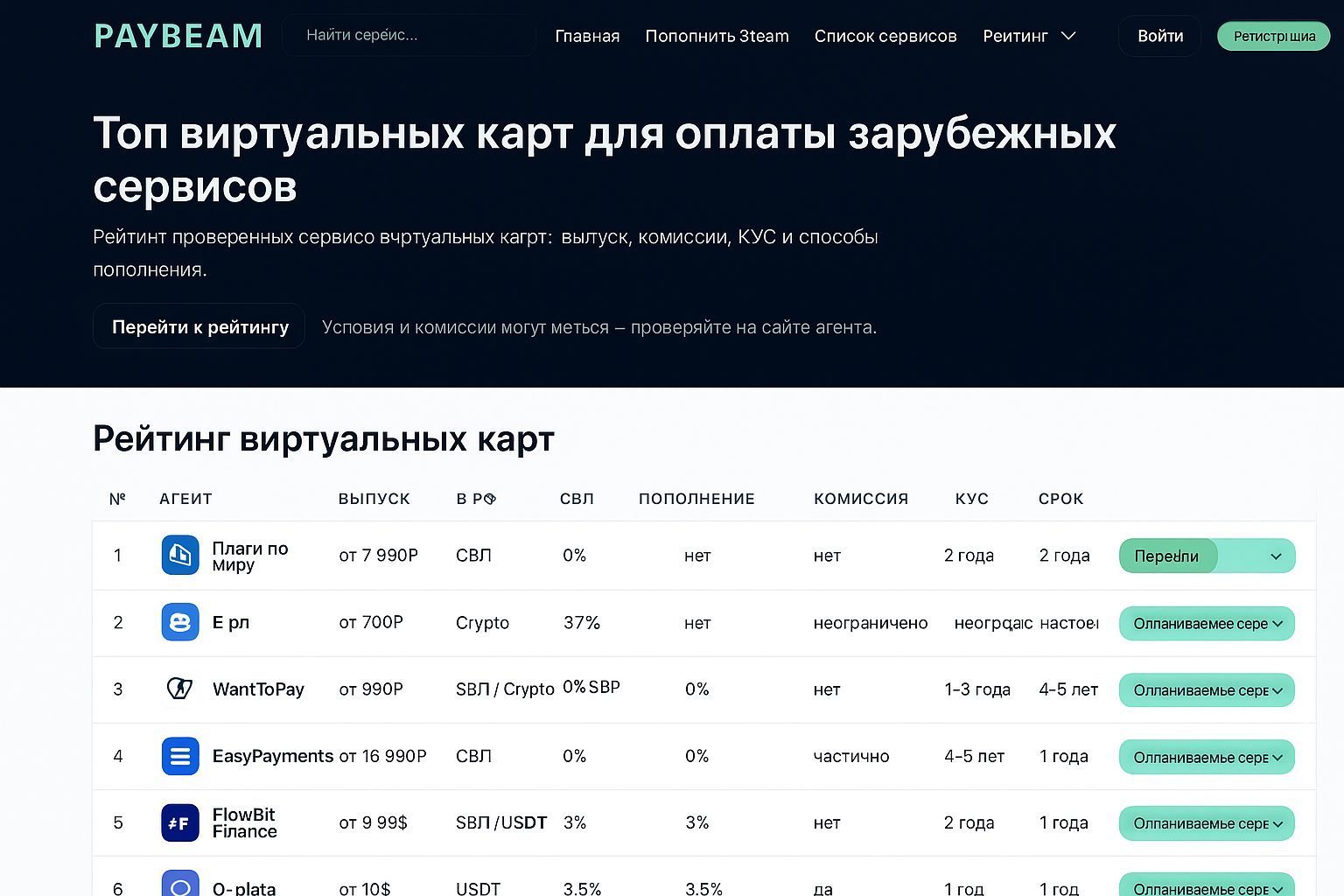The image size is (1344, 896).
Task: Open the Рейтинг menu item
Action: tap(1015, 36)
